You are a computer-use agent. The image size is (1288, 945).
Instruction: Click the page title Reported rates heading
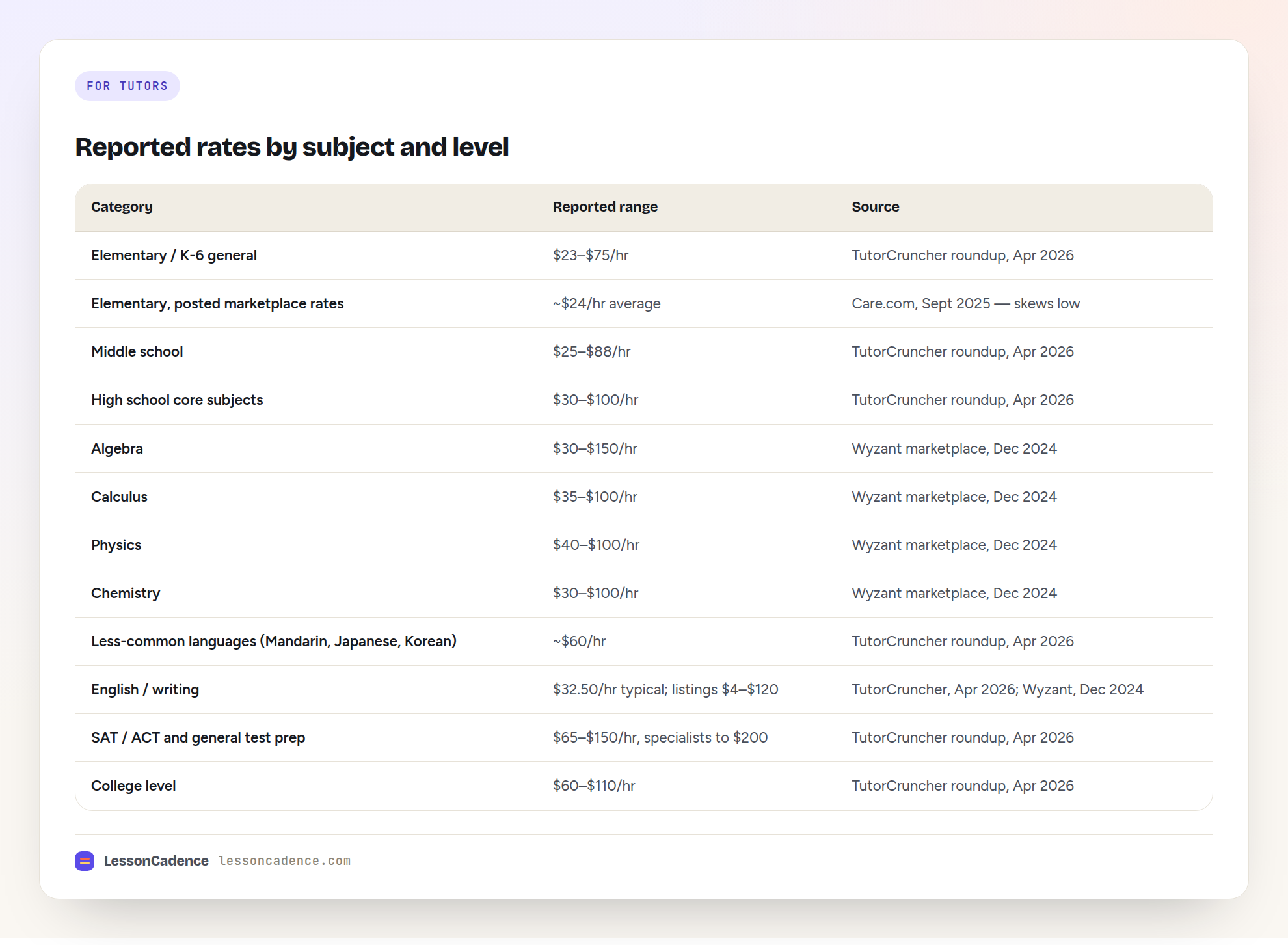tap(292, 147)
